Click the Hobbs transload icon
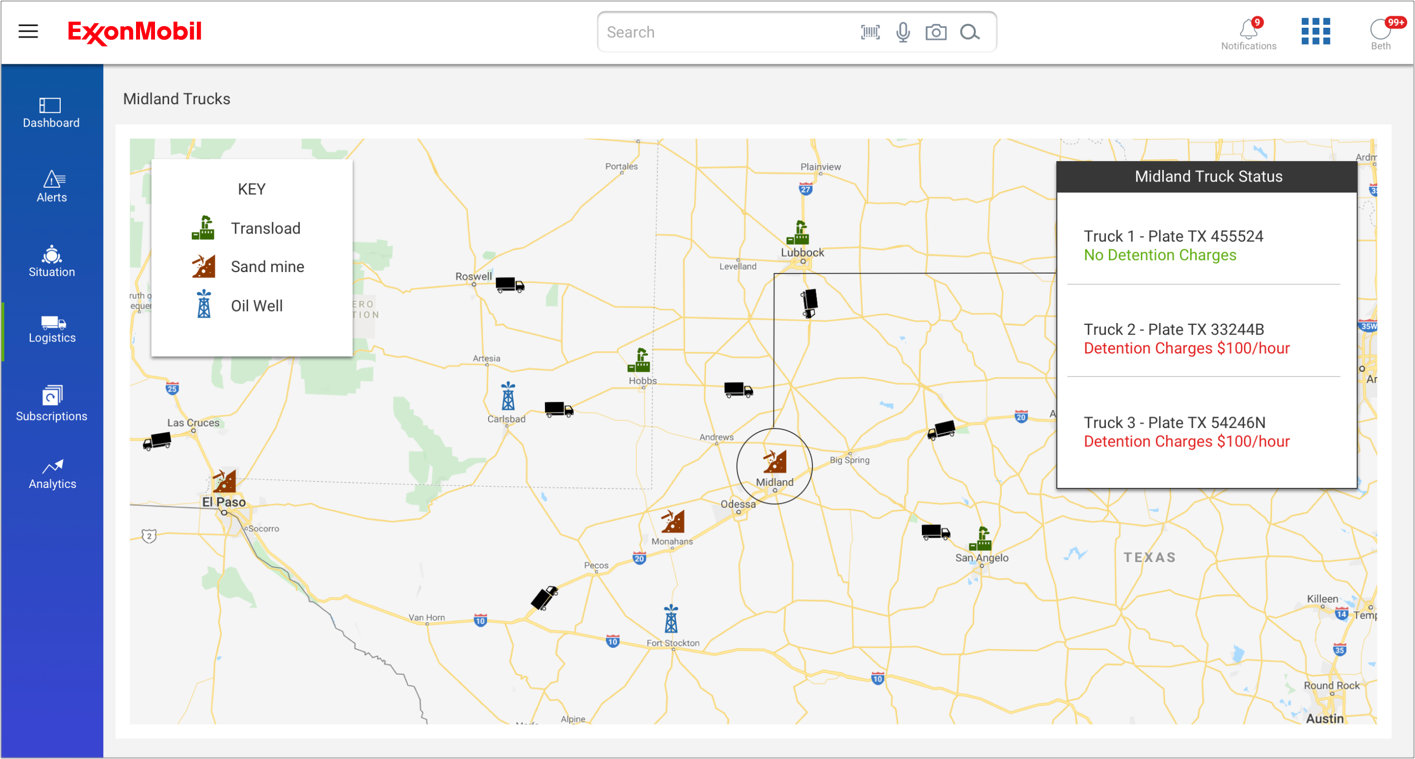 tap(639, 360)
